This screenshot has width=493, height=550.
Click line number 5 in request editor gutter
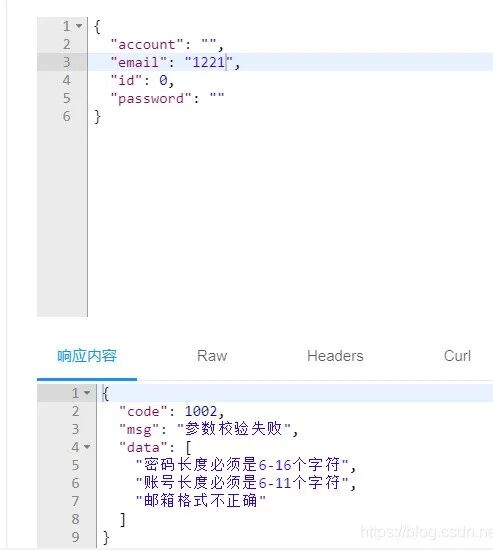coord(67,98)
